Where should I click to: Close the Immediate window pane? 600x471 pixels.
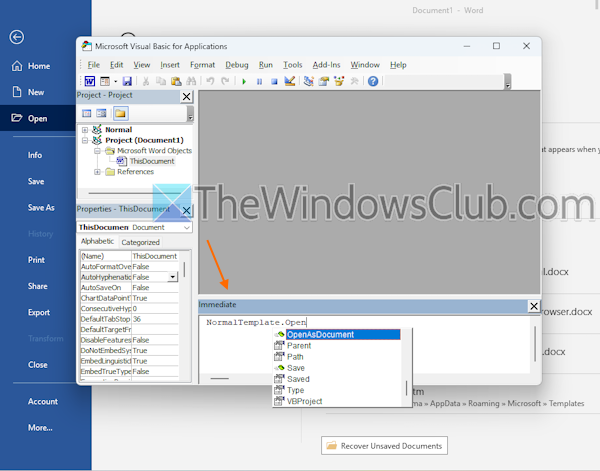tap(534, 306)
